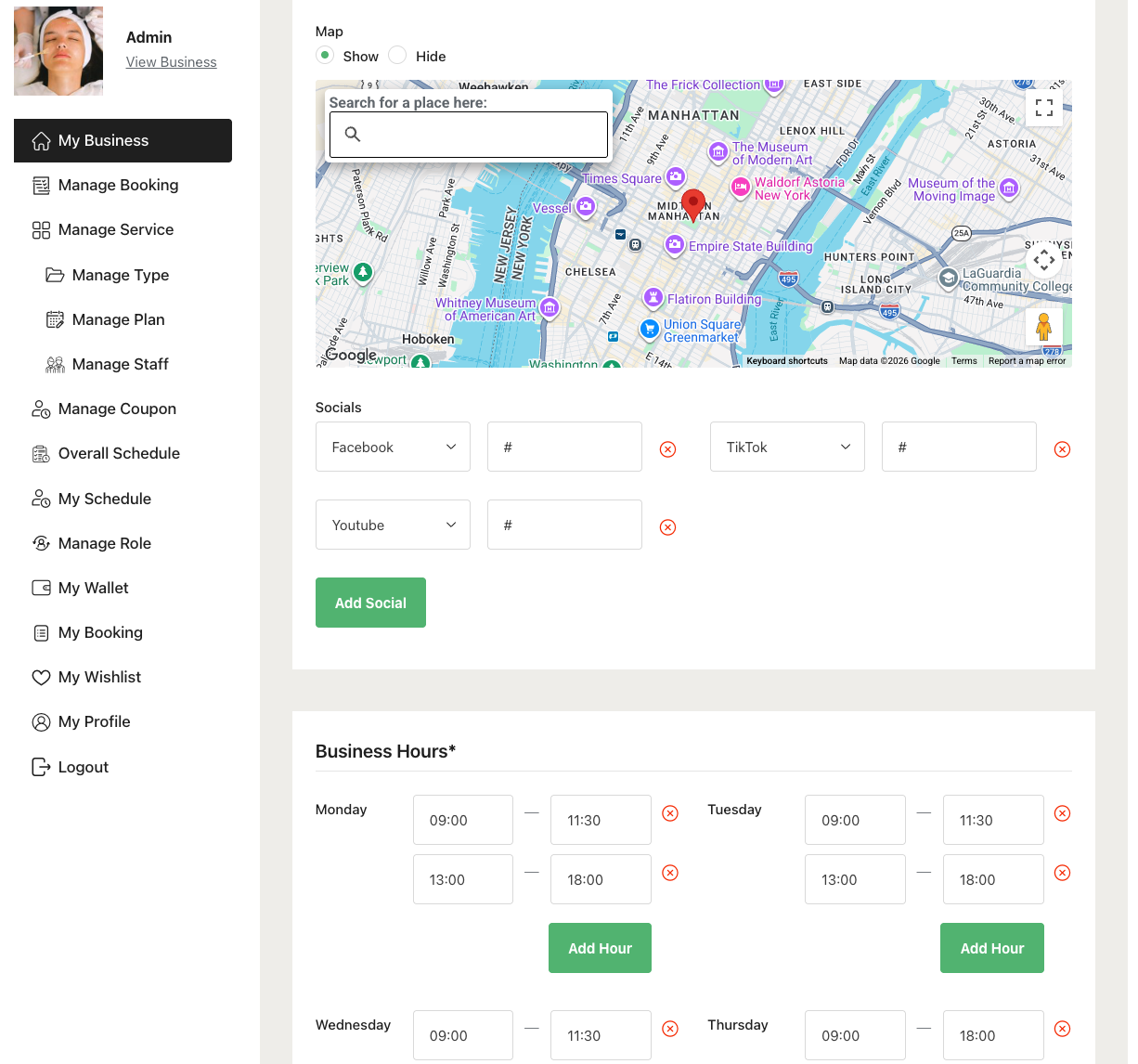The image size is (1138, 1064).
Task: Click the My Business home icon
Action: pos(41,141)
